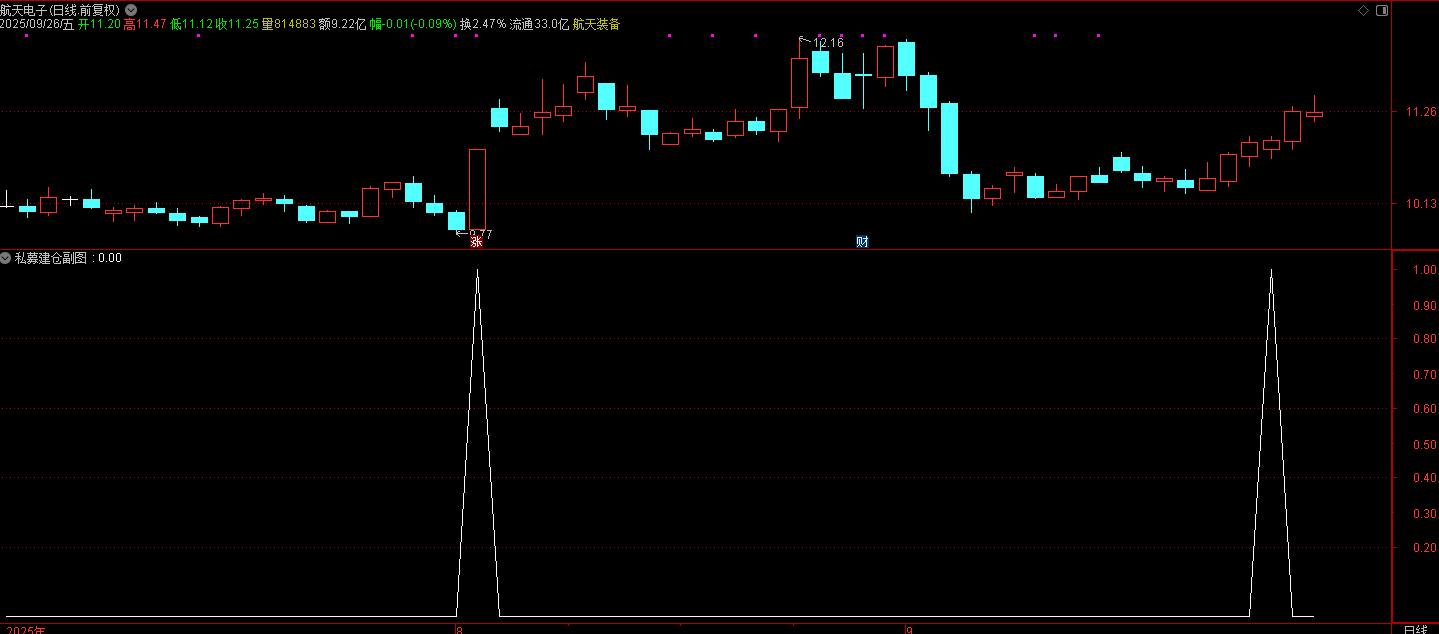Click the red 涨 limit-up marker icon
This screenshot has width=1439, height=634.
pyautogui.click(x=477, y=242)
